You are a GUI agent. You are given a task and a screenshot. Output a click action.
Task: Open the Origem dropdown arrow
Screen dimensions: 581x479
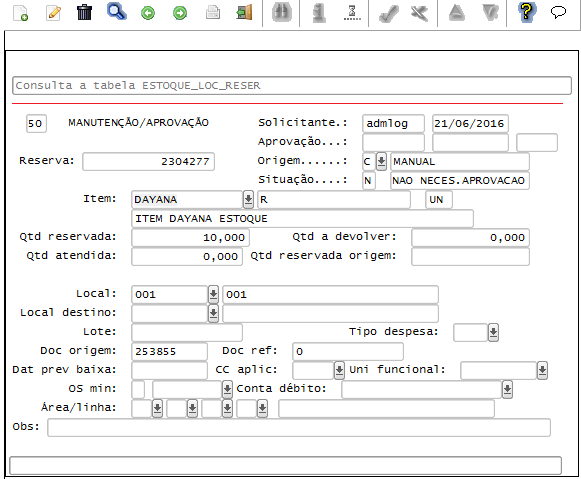point(381,162)
